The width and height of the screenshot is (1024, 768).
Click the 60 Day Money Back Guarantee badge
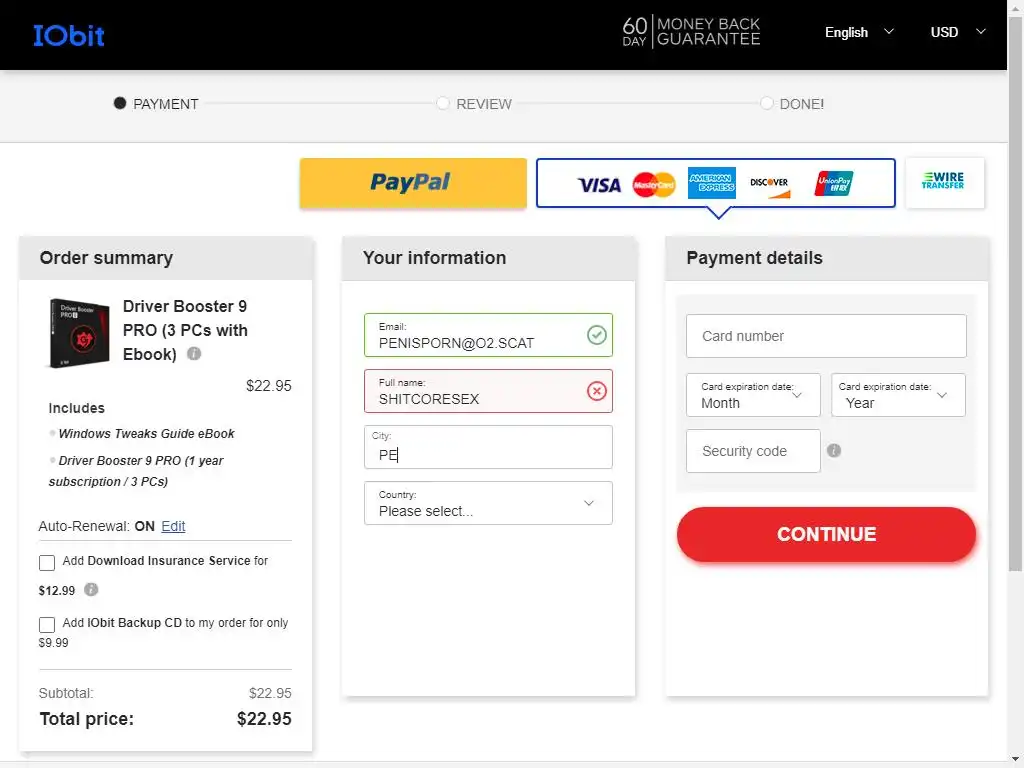click(691, 32)
